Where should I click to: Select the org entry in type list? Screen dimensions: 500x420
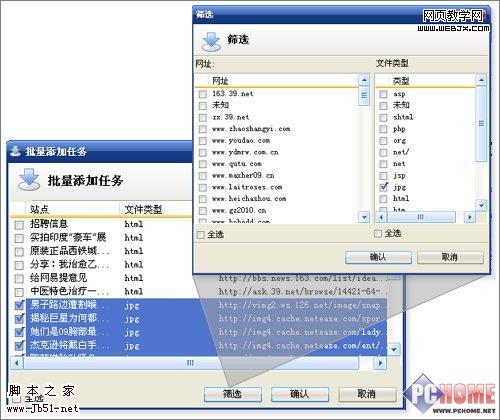tap(399, 141)
